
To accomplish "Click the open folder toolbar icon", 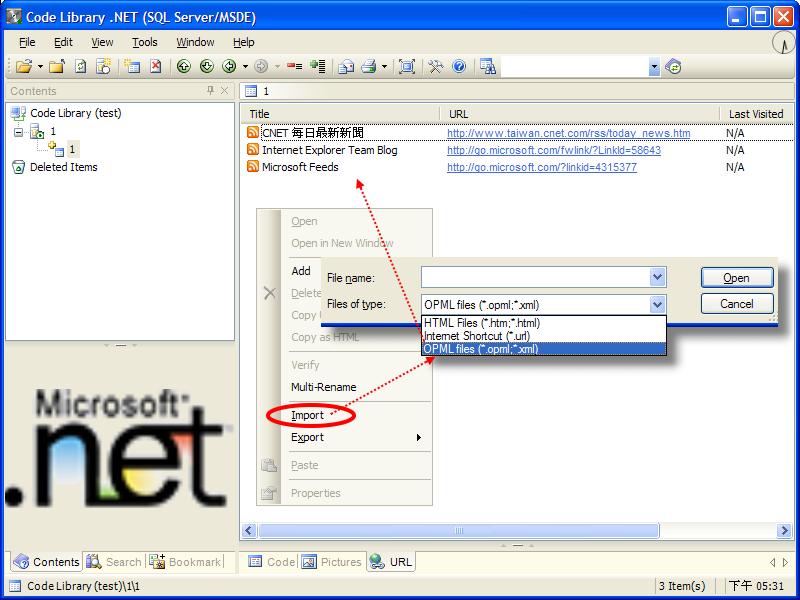I will (23, 66).
